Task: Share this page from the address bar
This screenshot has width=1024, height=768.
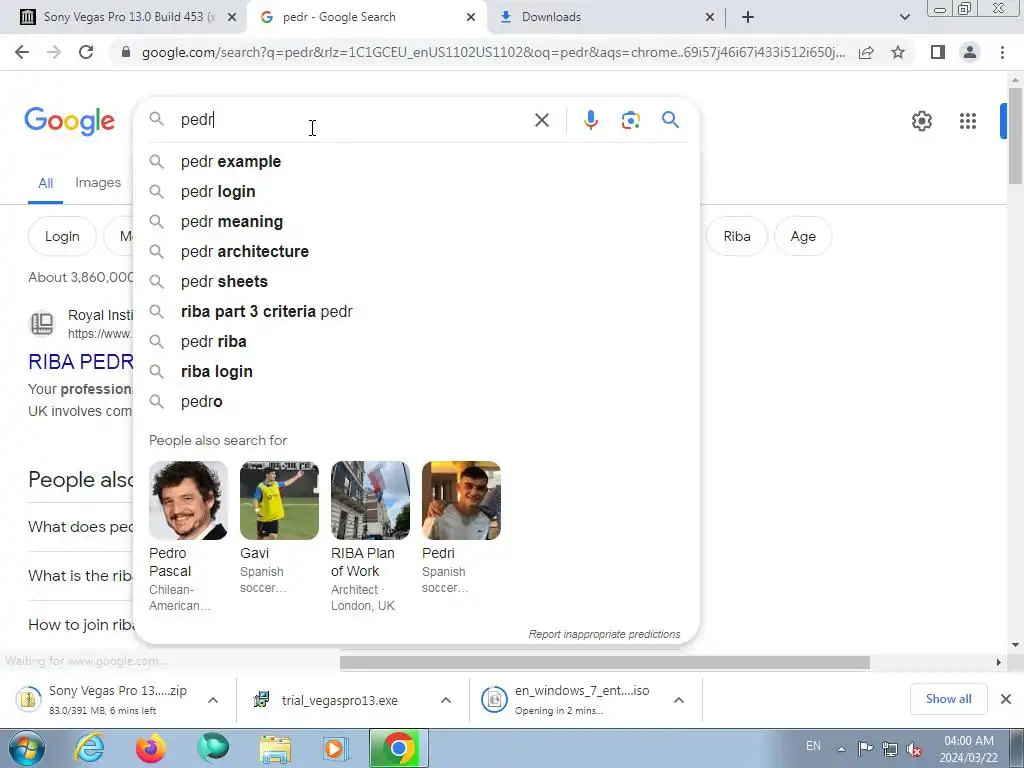Action: (866, 52)
